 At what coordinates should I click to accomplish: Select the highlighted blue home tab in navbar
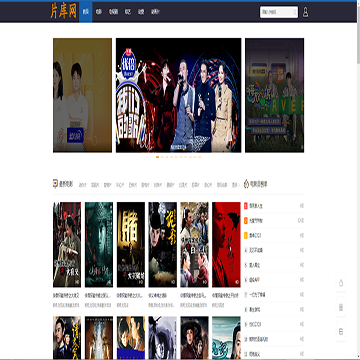click(86, 12)
